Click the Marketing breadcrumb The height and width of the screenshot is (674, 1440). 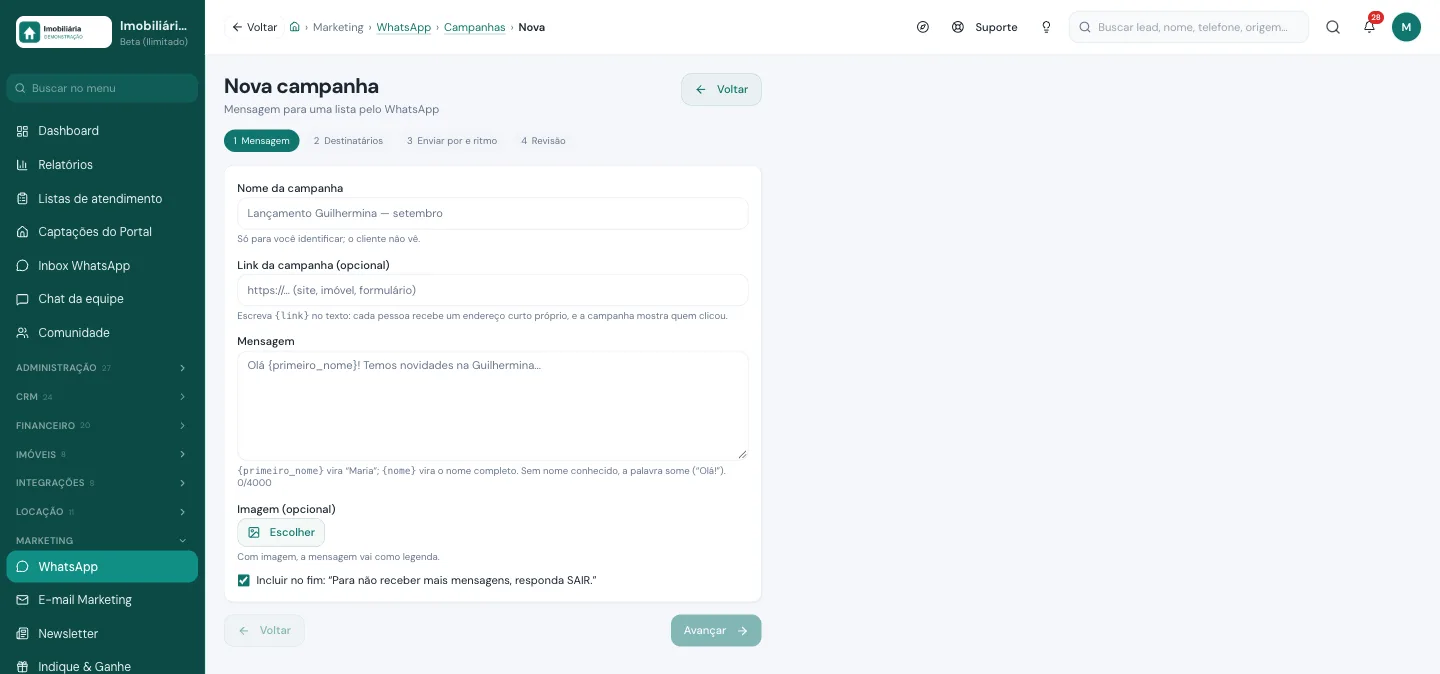coord(338,27)
